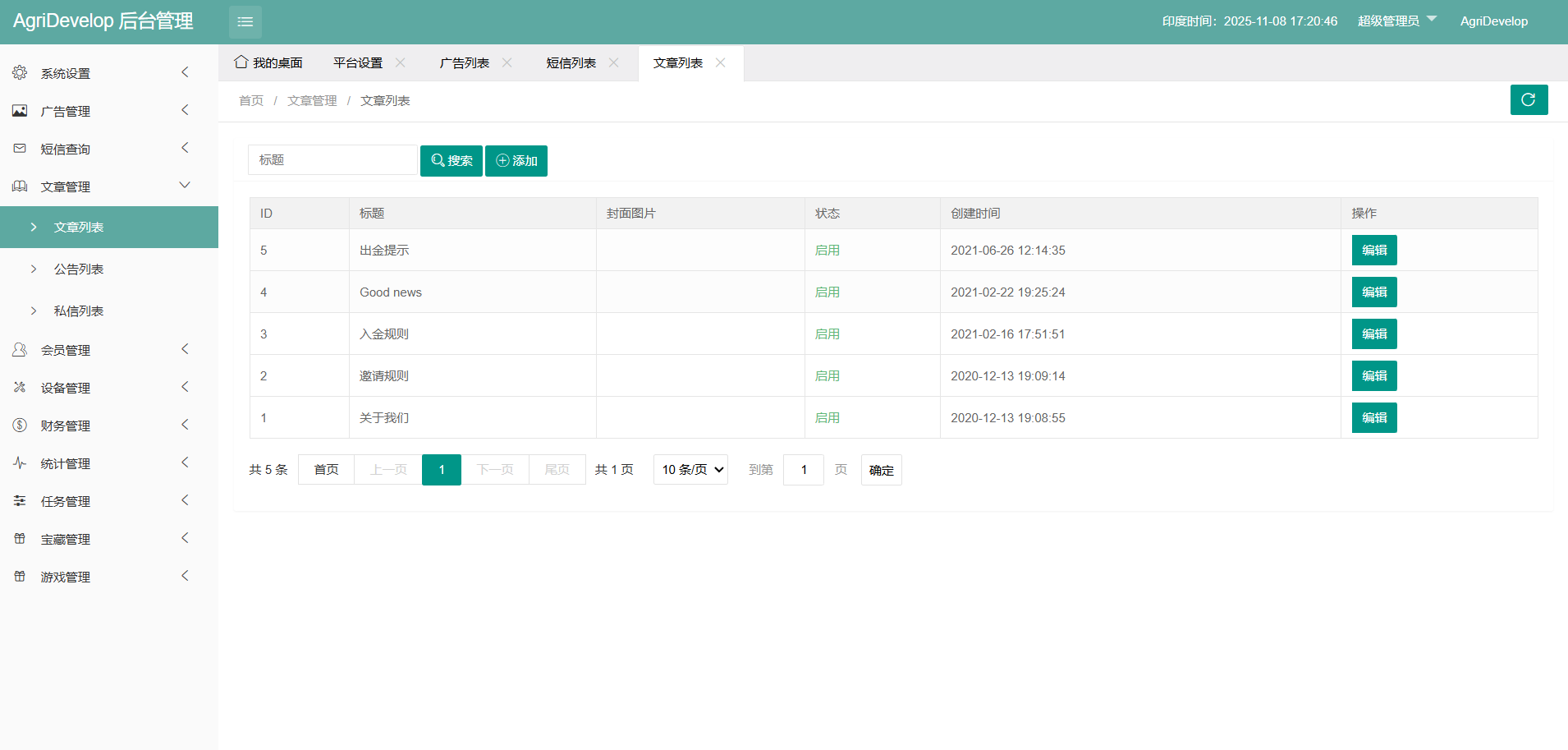Switch to the 我的桌面 tab
The image size is (1568, 750).
pos(268,63)
